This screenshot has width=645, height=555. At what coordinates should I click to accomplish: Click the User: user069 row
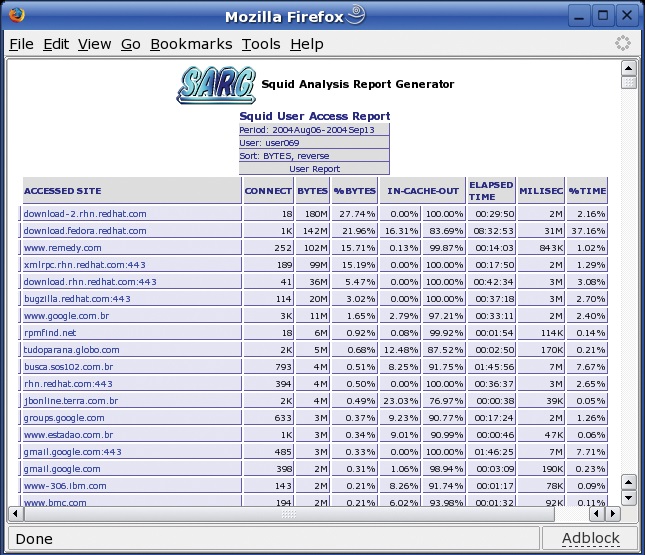pyautogui.click(x=314, y=143)
